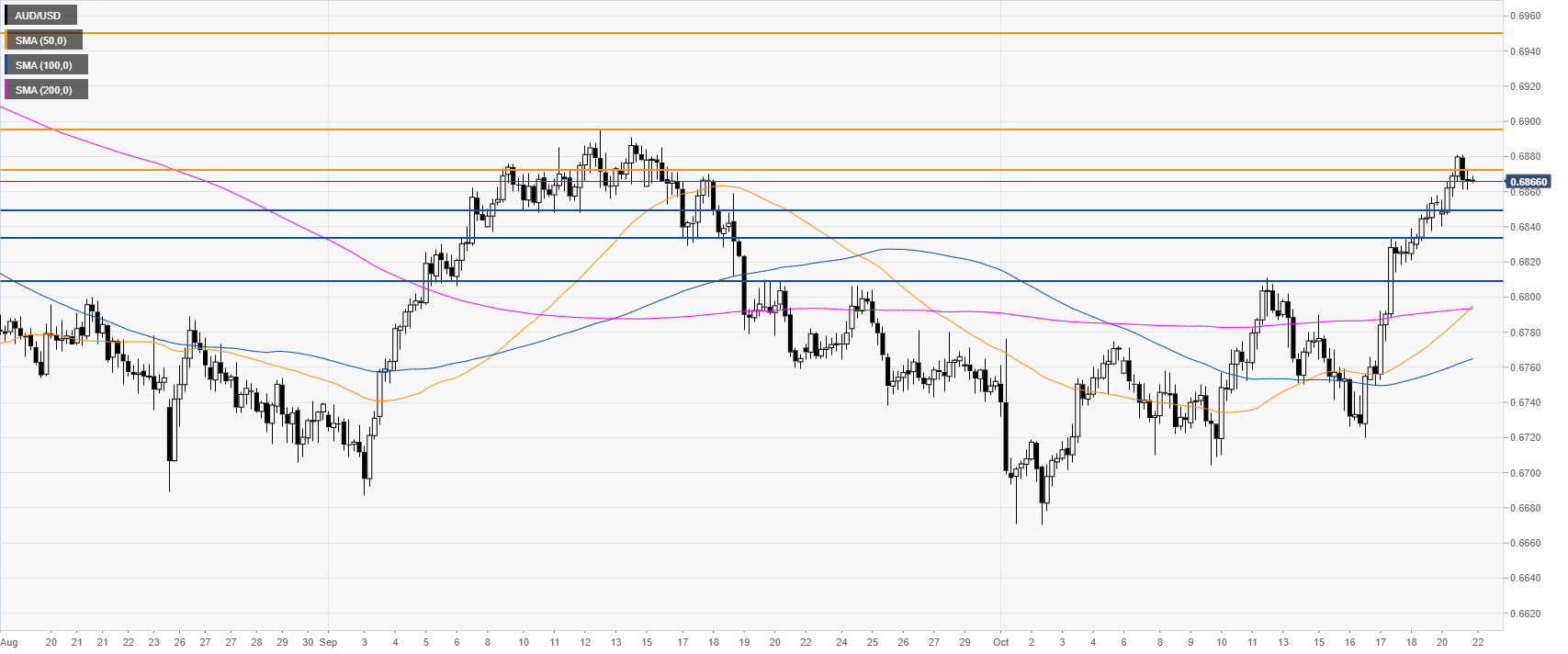The image size is (1568, 654).
Task: Click the 0.6780 price axis value
Action: pyautogui.click(x=1528, y=333)
